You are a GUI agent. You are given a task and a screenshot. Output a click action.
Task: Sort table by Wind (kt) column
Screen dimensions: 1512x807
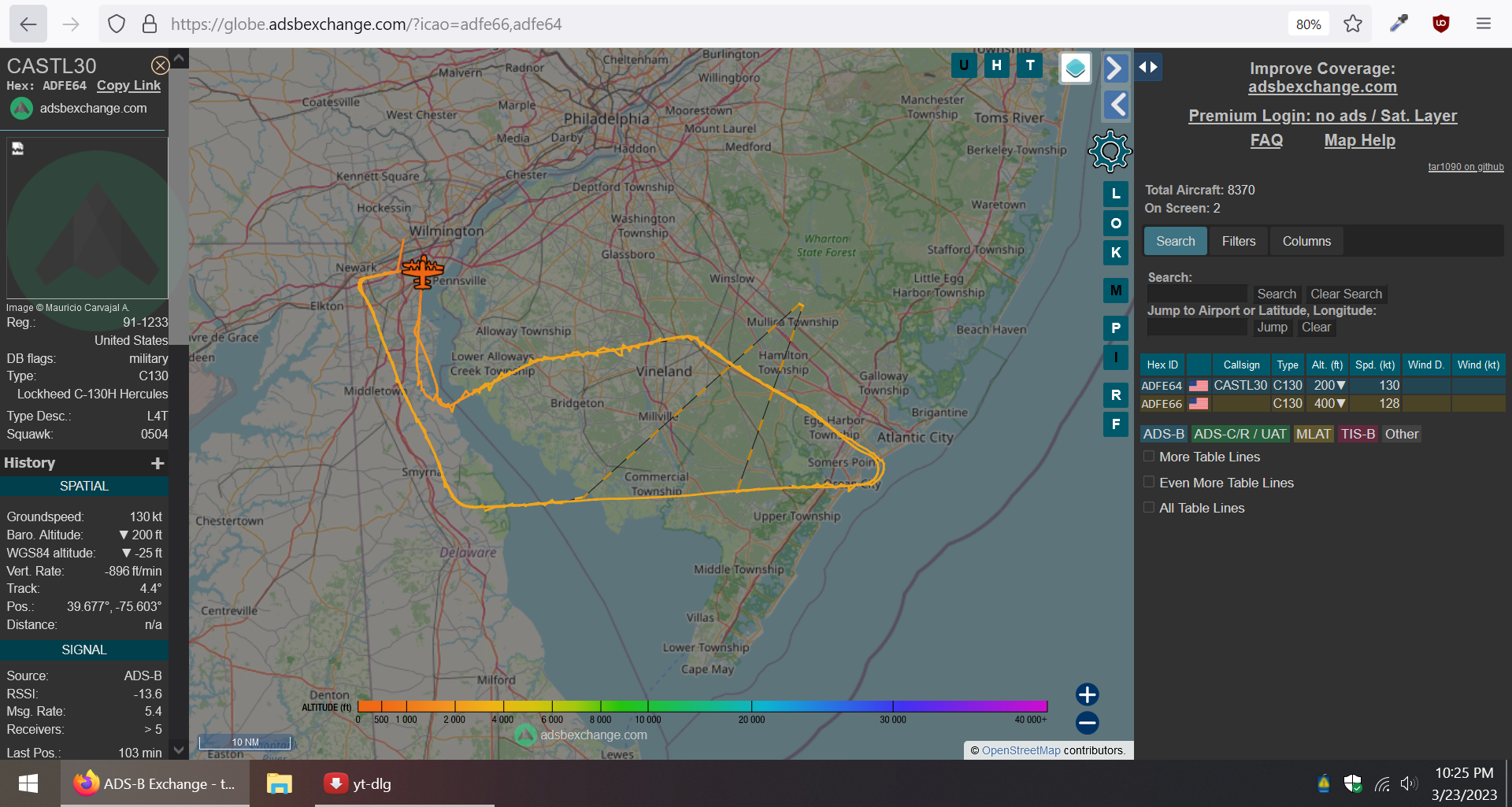click(1478, 365)
